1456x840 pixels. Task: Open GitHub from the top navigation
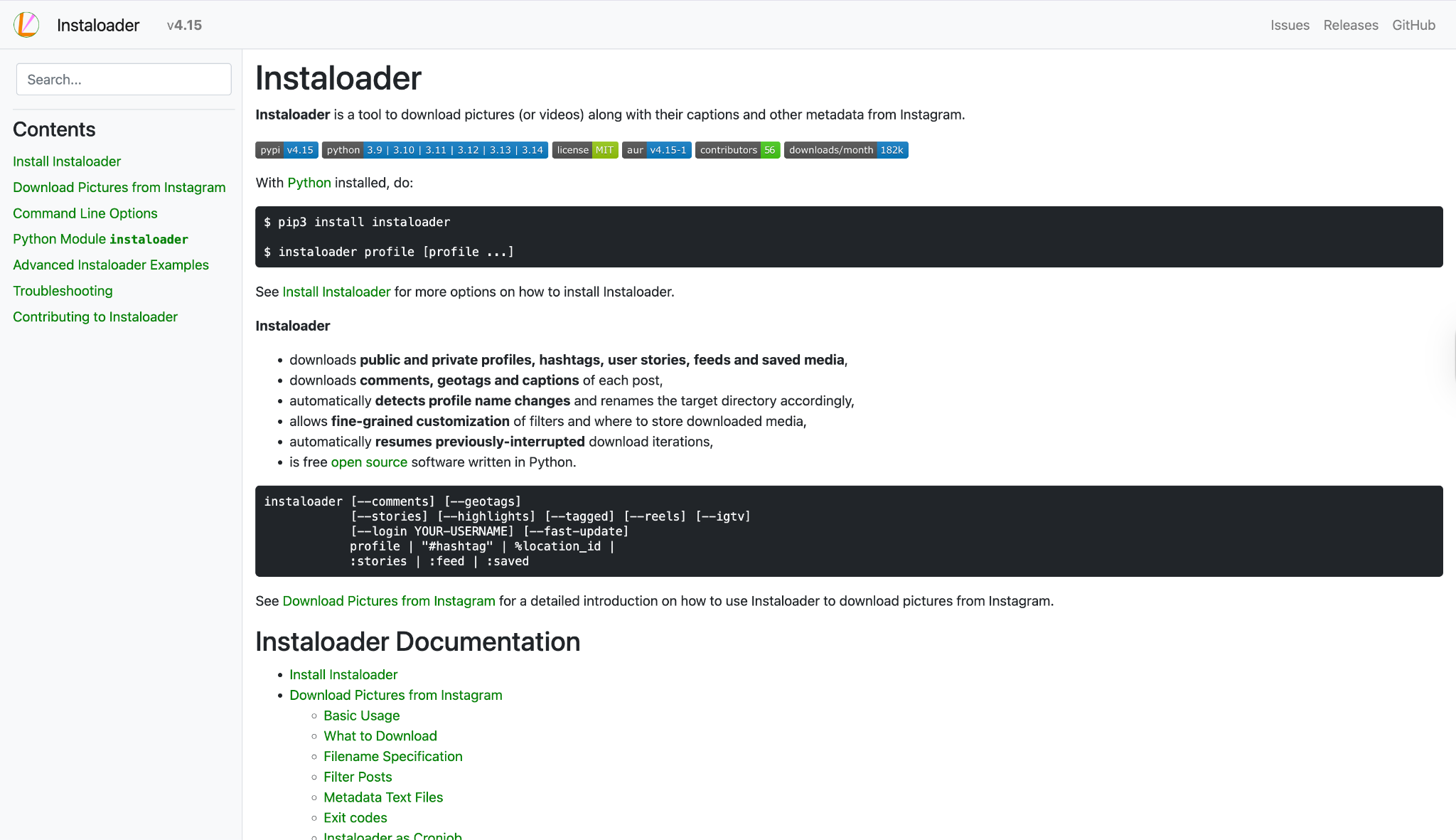click(x=1413, y=25)
